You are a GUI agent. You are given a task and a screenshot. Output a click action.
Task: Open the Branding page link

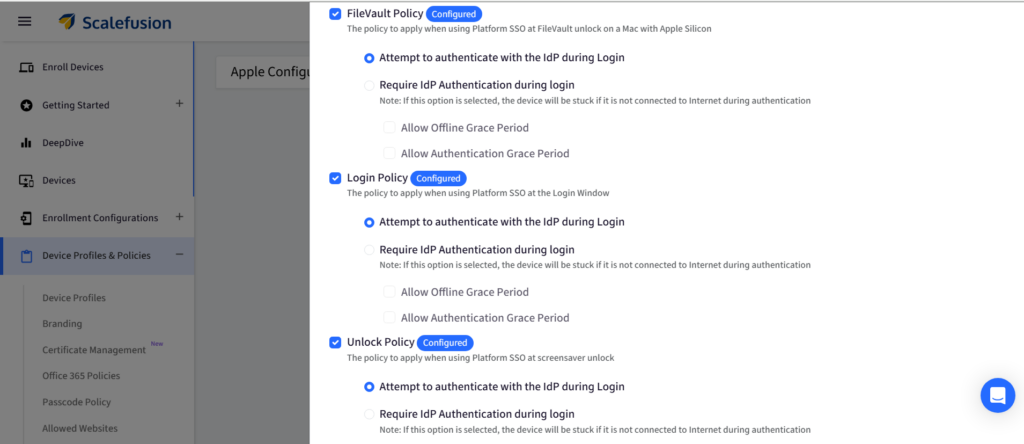click(x=62, y=324)
